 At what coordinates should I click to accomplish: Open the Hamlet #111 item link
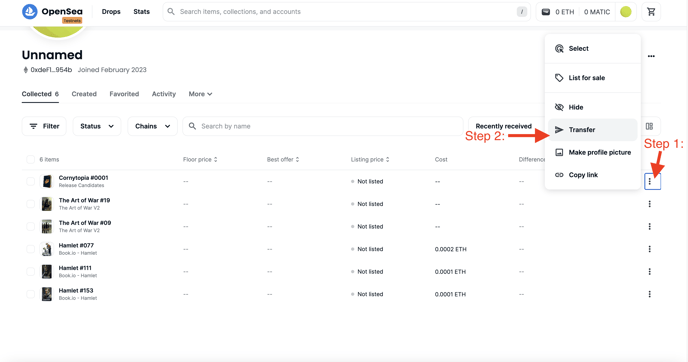pos(75,268)
